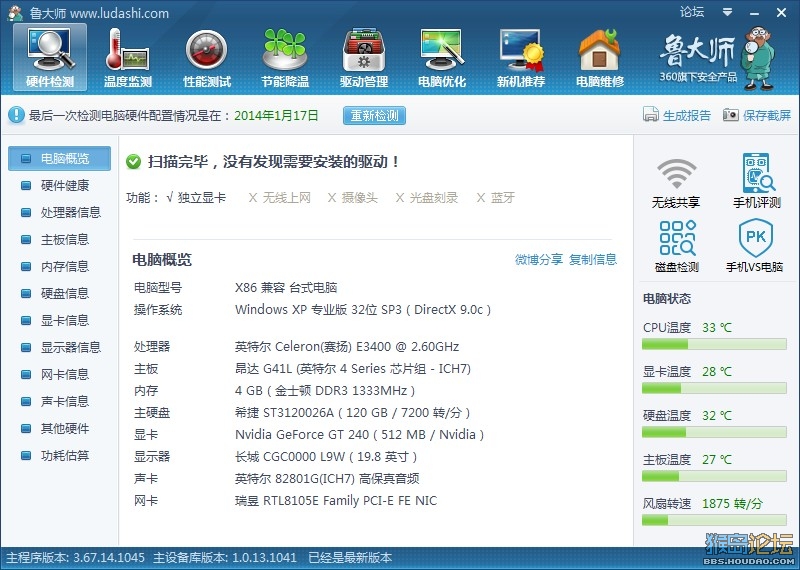The image size is (800, 570).
Task: Click the 希捷 ST3120026A hard disk value
Action: (353, 412)
